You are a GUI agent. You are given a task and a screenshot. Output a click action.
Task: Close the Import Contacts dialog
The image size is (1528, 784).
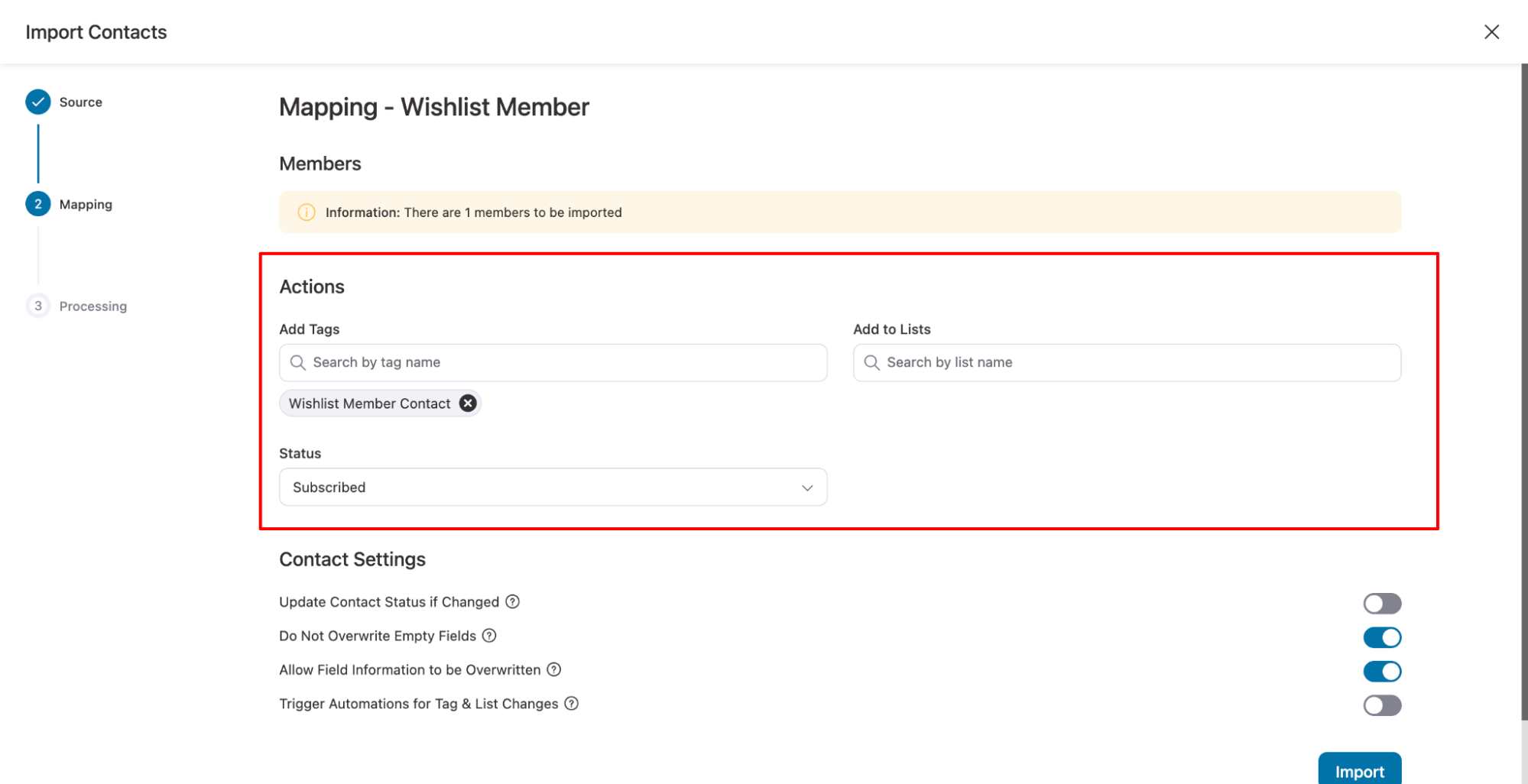click(x=1491, y=31)
